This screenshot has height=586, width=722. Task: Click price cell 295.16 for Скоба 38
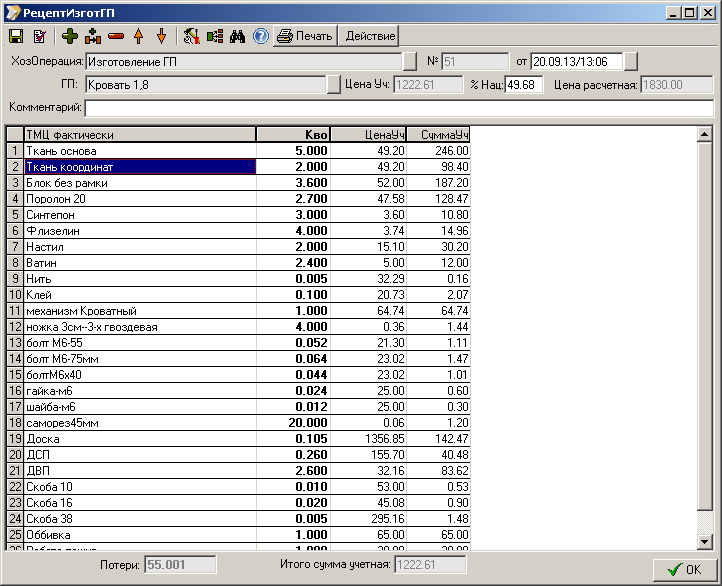(x=368, y=519)
